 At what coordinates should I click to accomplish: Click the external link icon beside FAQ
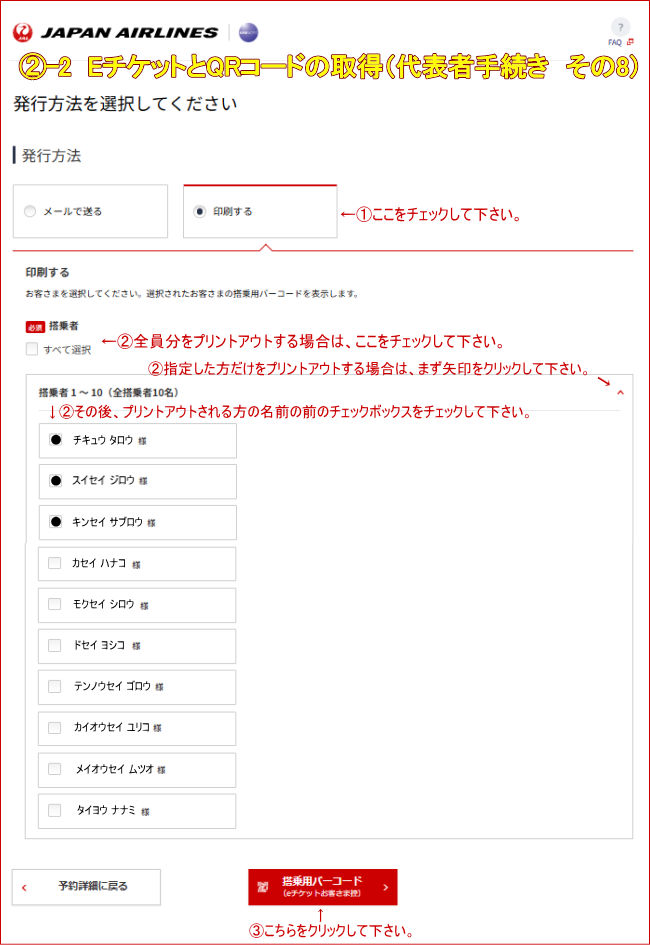630,41
